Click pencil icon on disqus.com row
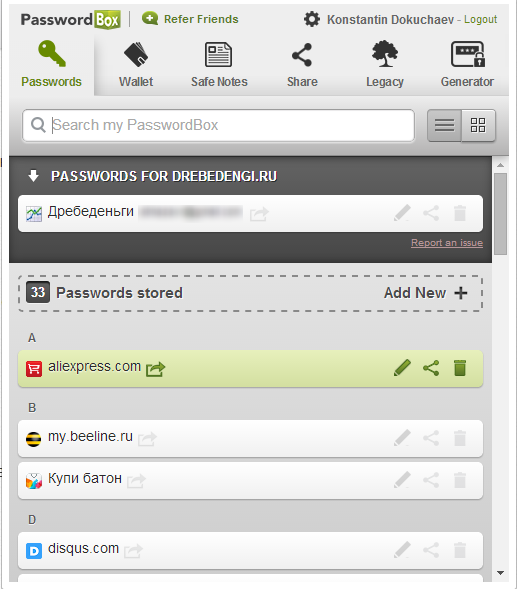 [x=402, y=550]
